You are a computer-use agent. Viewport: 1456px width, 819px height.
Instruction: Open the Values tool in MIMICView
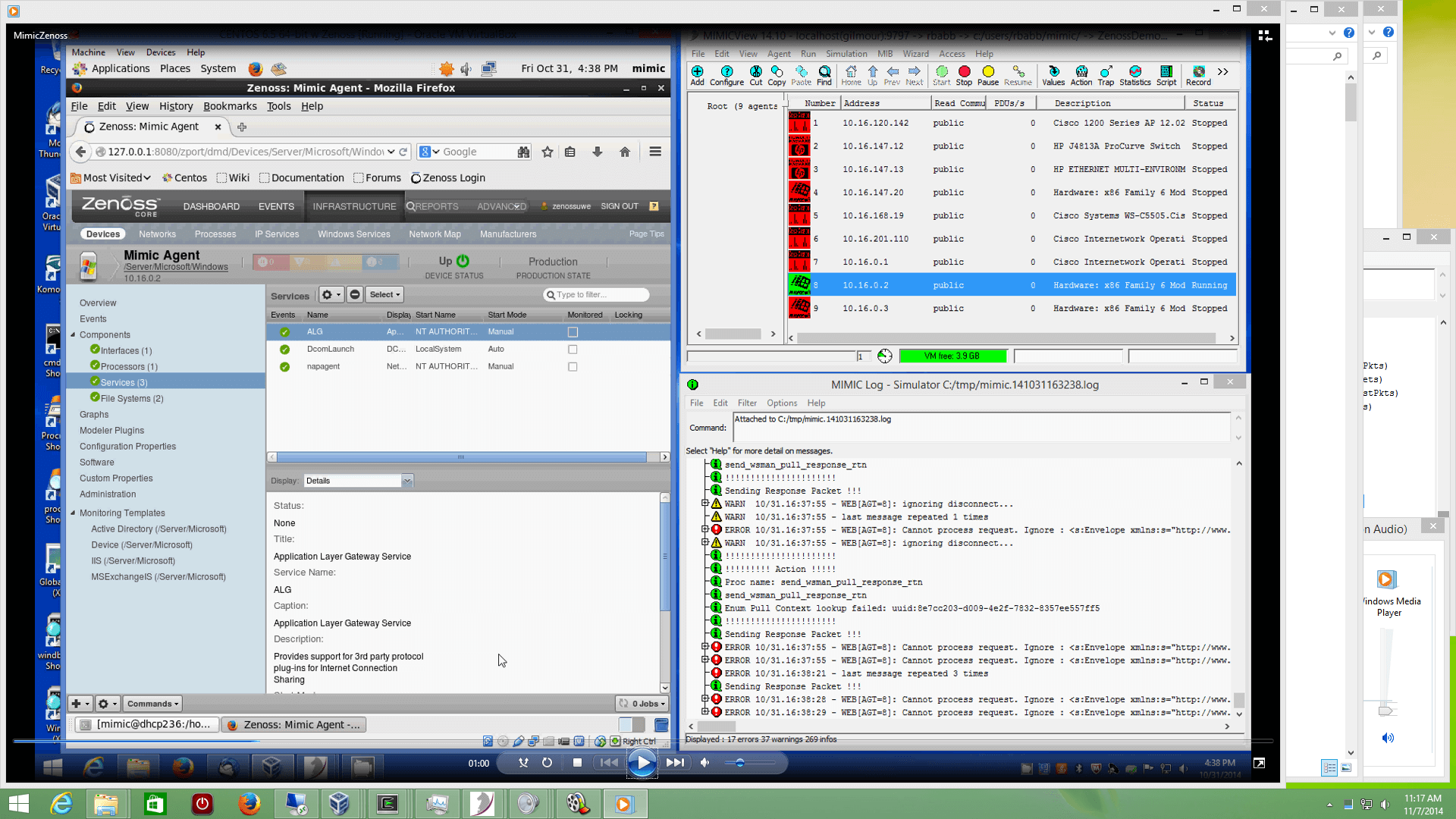1053,75
